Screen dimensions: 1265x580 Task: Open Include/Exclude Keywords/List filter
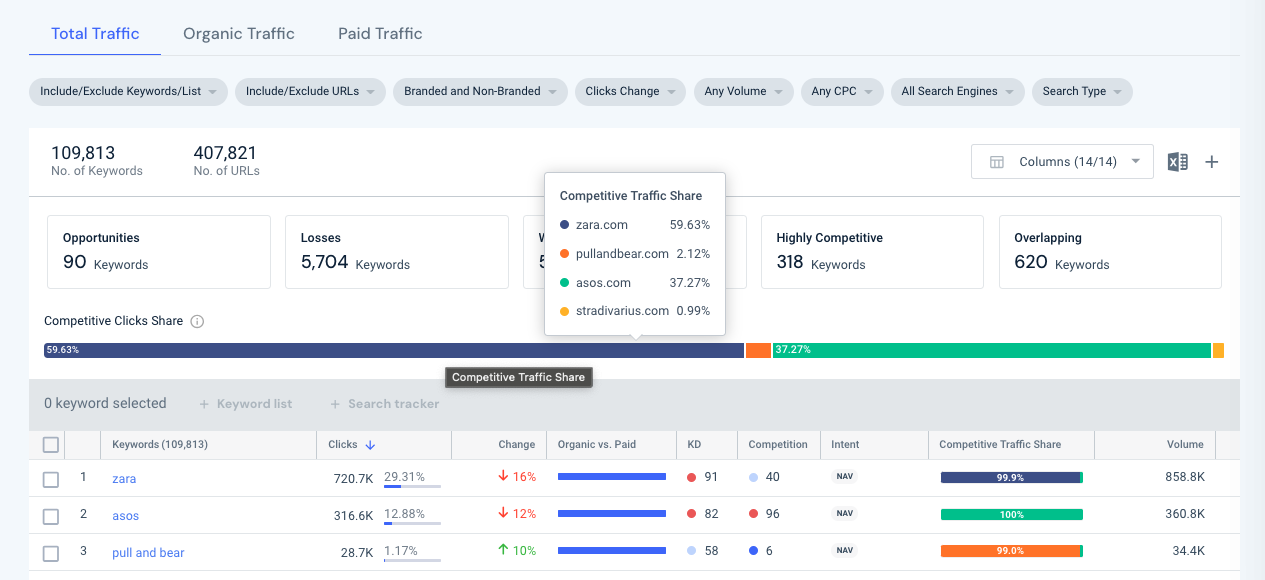[x=129, y=91]
